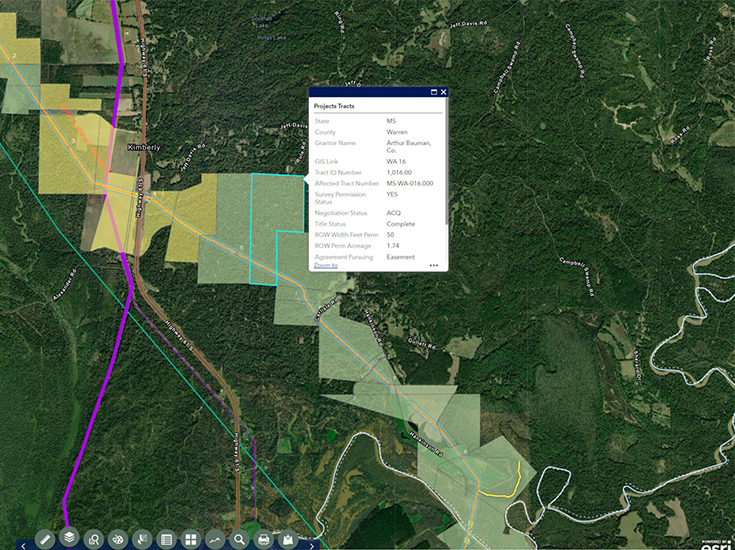Open the select features widget
The height and width of the screenshot is (550, 735).
click(x=142, y=539)
